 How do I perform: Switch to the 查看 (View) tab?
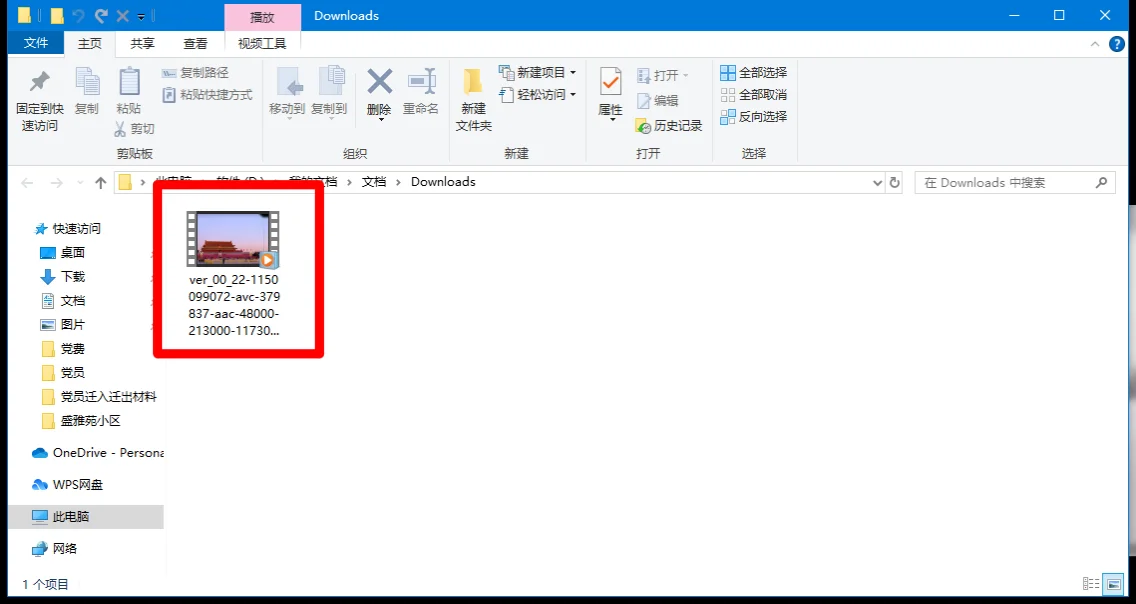(195, 43)
